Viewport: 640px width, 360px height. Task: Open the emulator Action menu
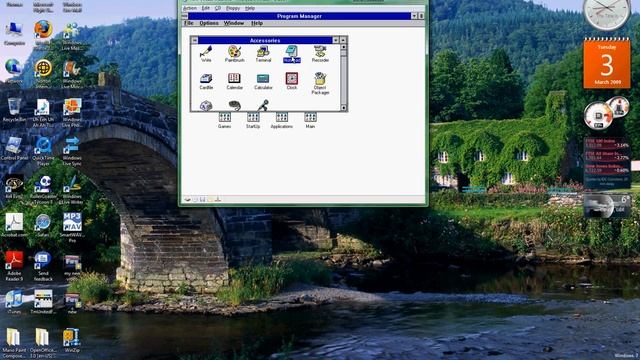click(189, 8)
